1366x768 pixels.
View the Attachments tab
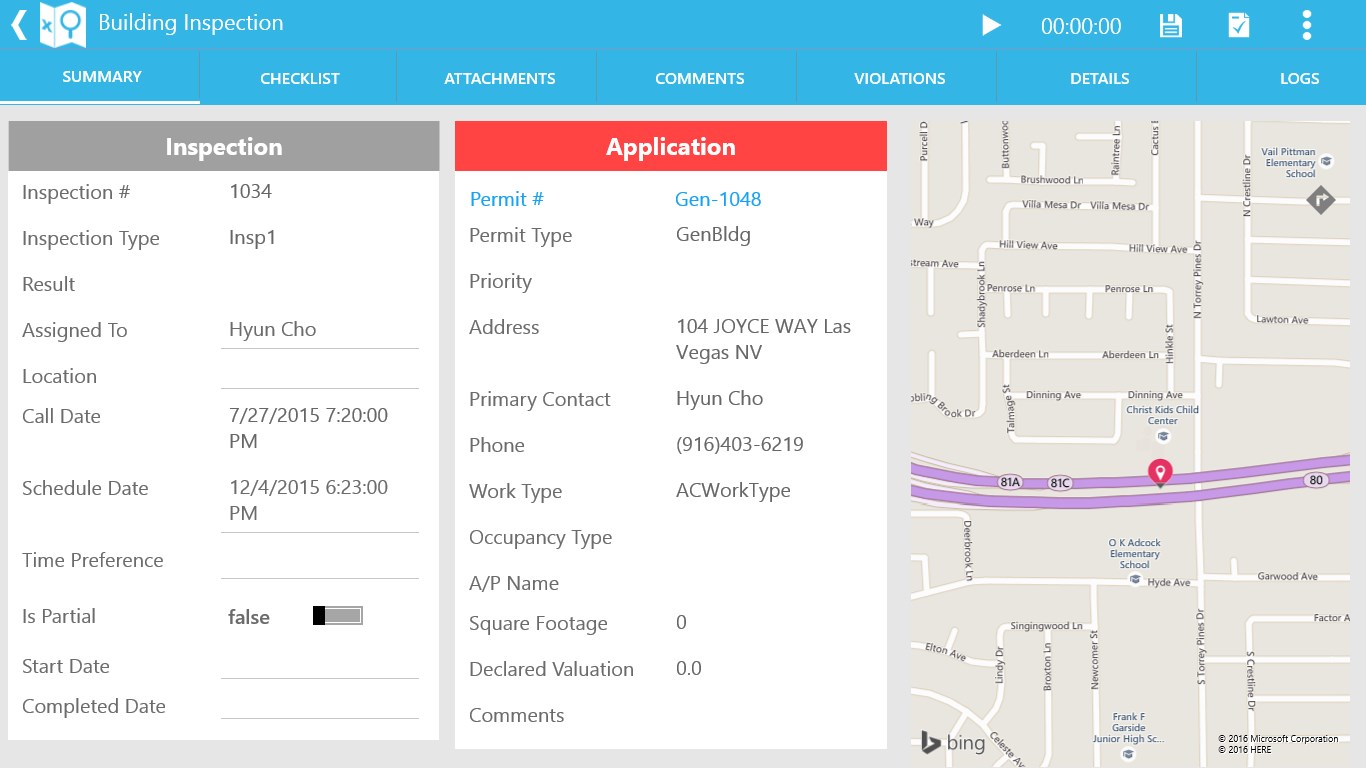[x=499, y=77]
